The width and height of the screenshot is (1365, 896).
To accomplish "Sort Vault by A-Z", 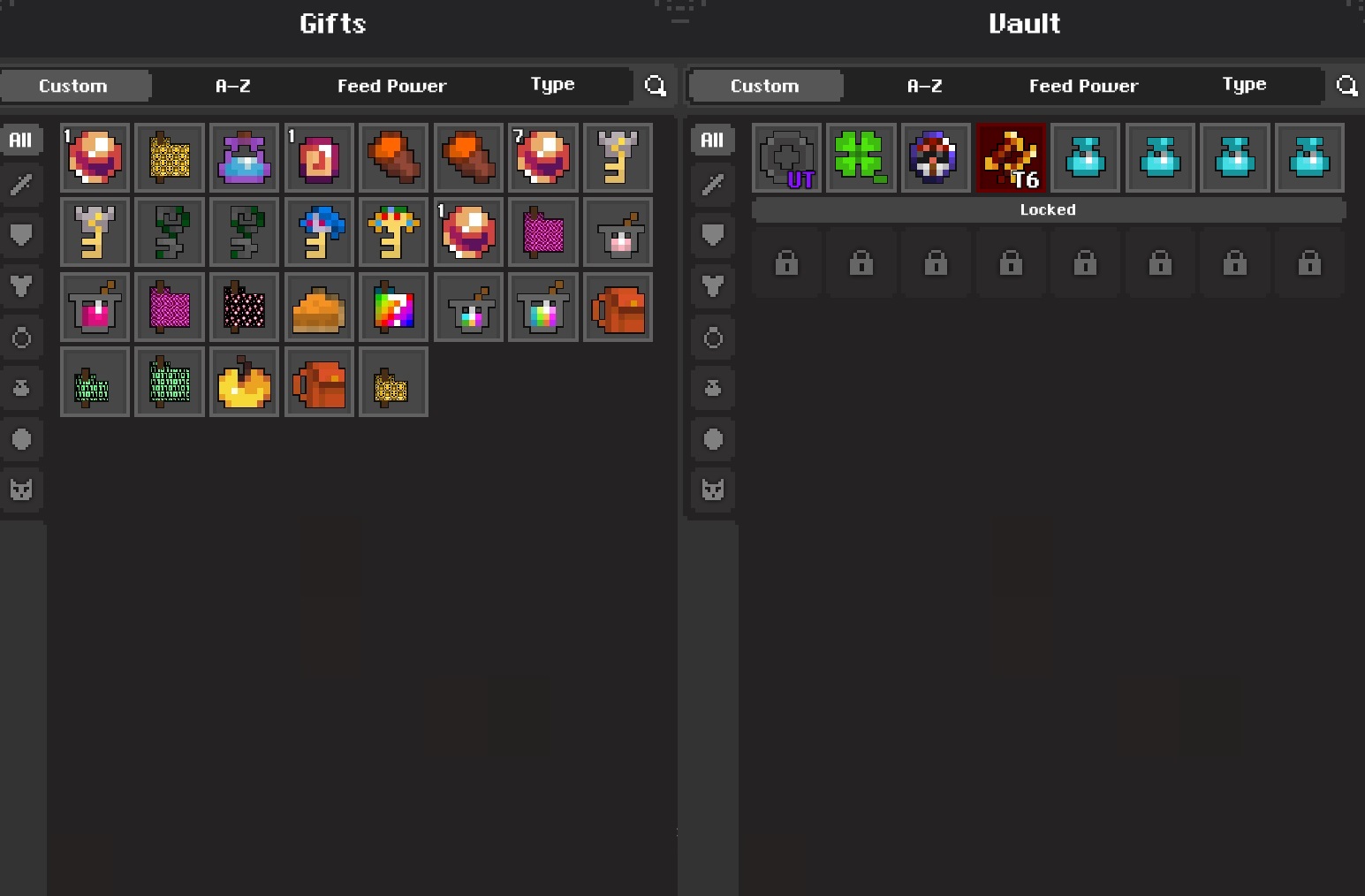I will coord(925,86).
